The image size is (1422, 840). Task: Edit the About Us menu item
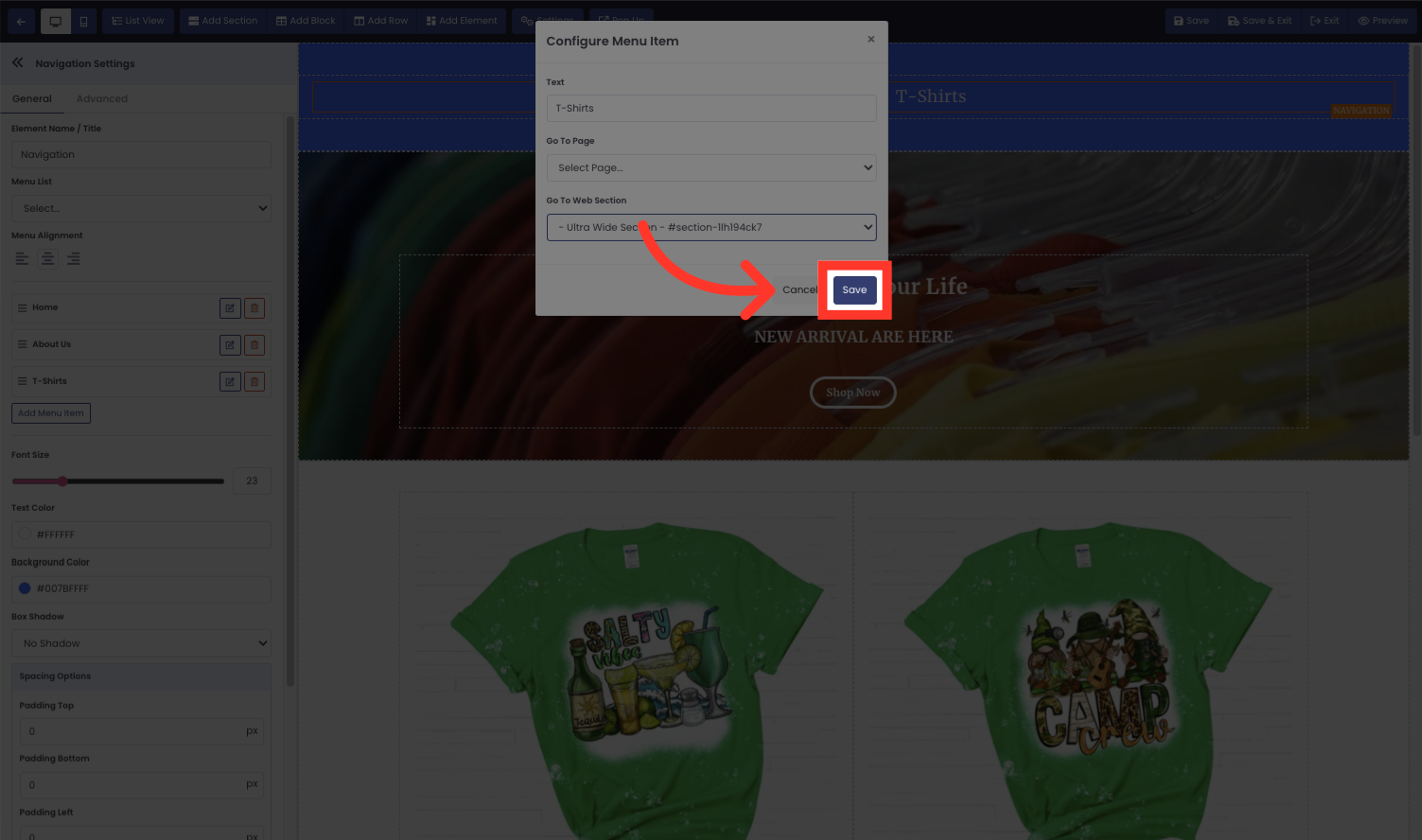[x=230, y=344]
